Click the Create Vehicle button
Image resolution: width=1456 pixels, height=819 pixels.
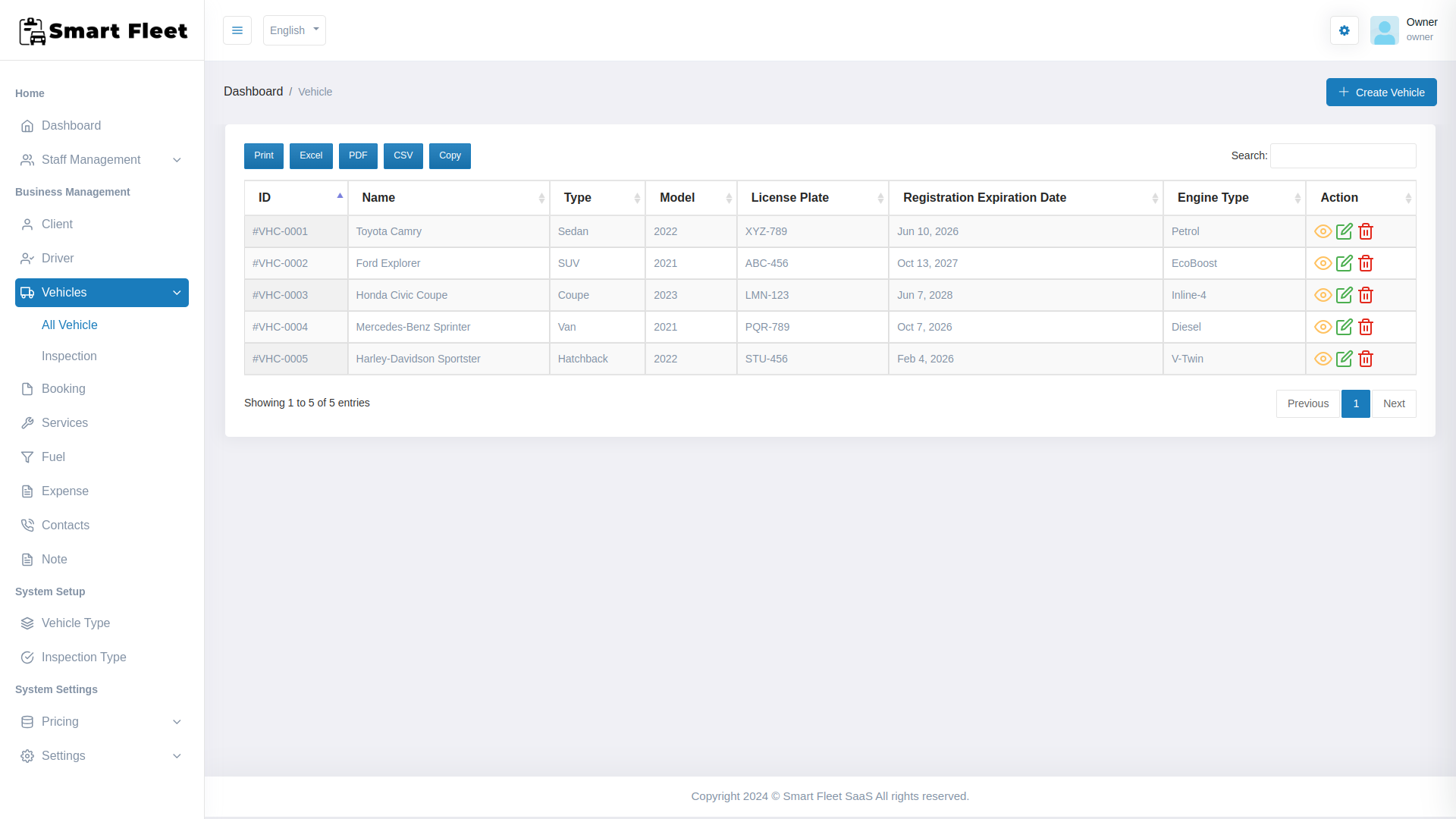pos(1380,93)
